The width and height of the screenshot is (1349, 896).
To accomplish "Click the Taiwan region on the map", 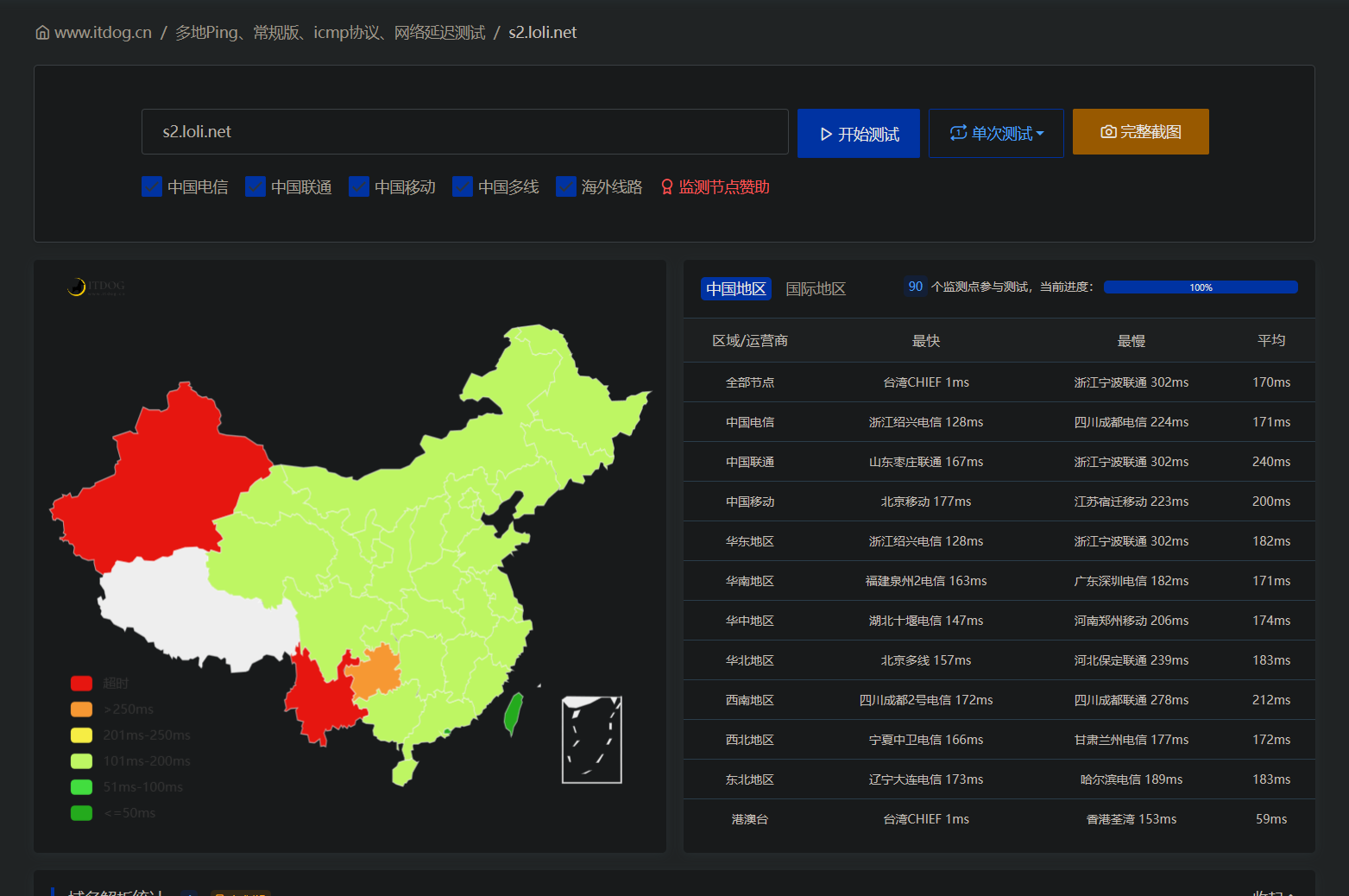I will click(514, 713).
